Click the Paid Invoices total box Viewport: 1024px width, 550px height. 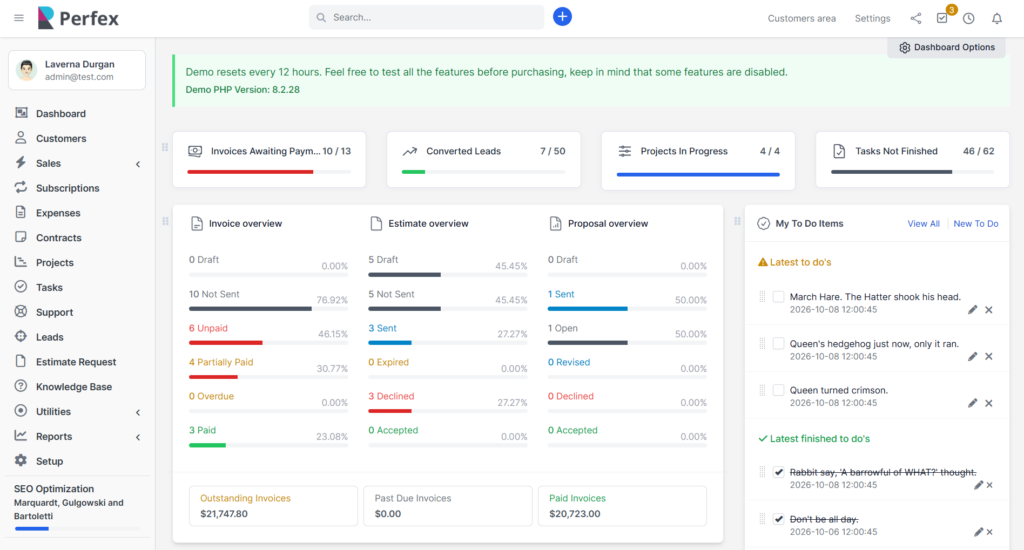point(622,506)
